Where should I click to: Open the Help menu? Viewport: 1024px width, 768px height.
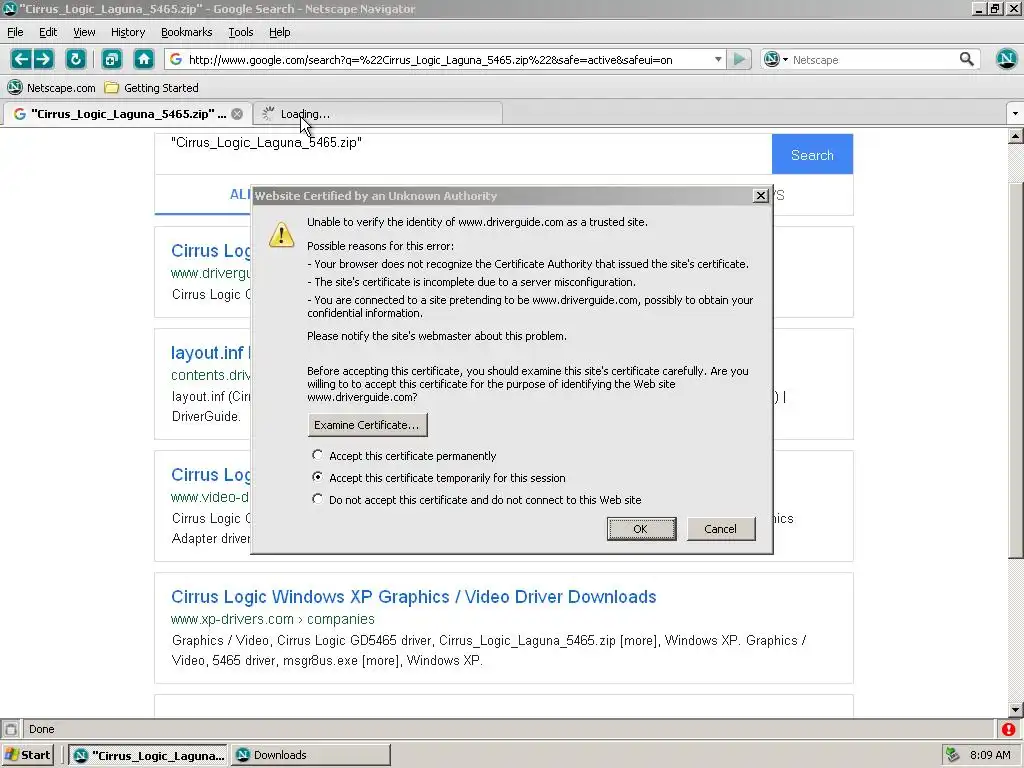280,32
